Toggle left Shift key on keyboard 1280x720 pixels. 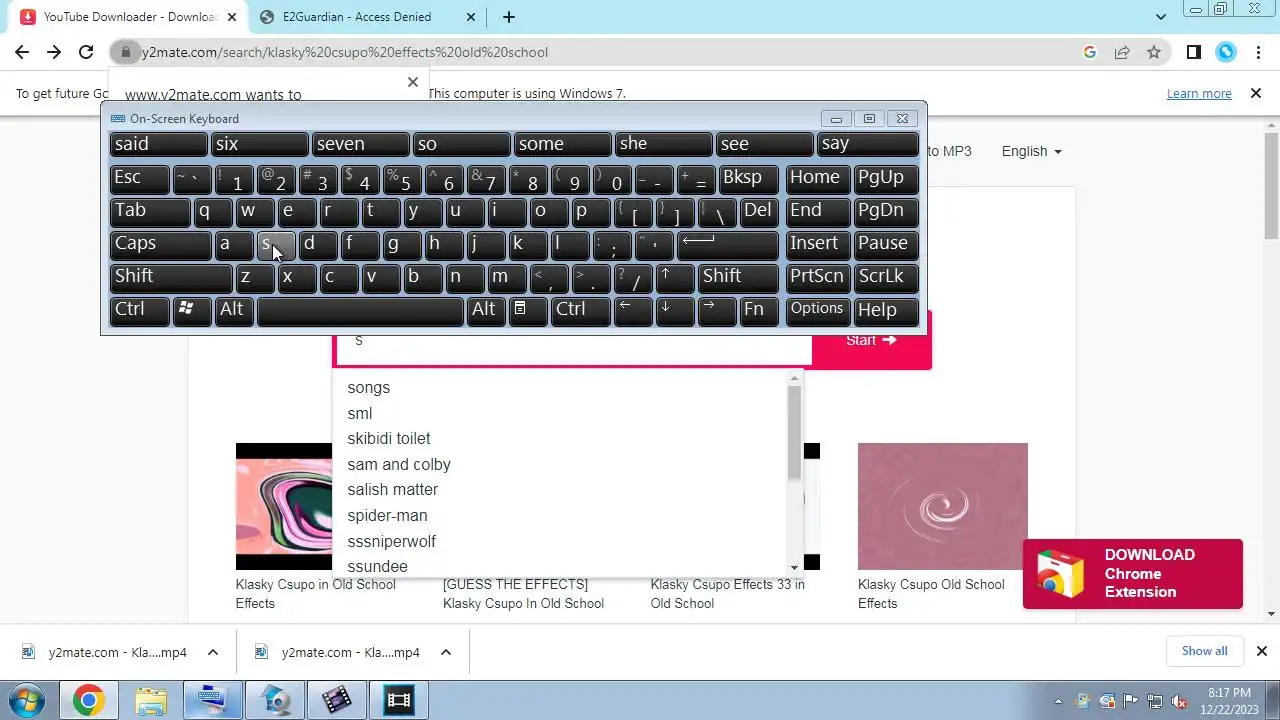click(x=171, y=277)
